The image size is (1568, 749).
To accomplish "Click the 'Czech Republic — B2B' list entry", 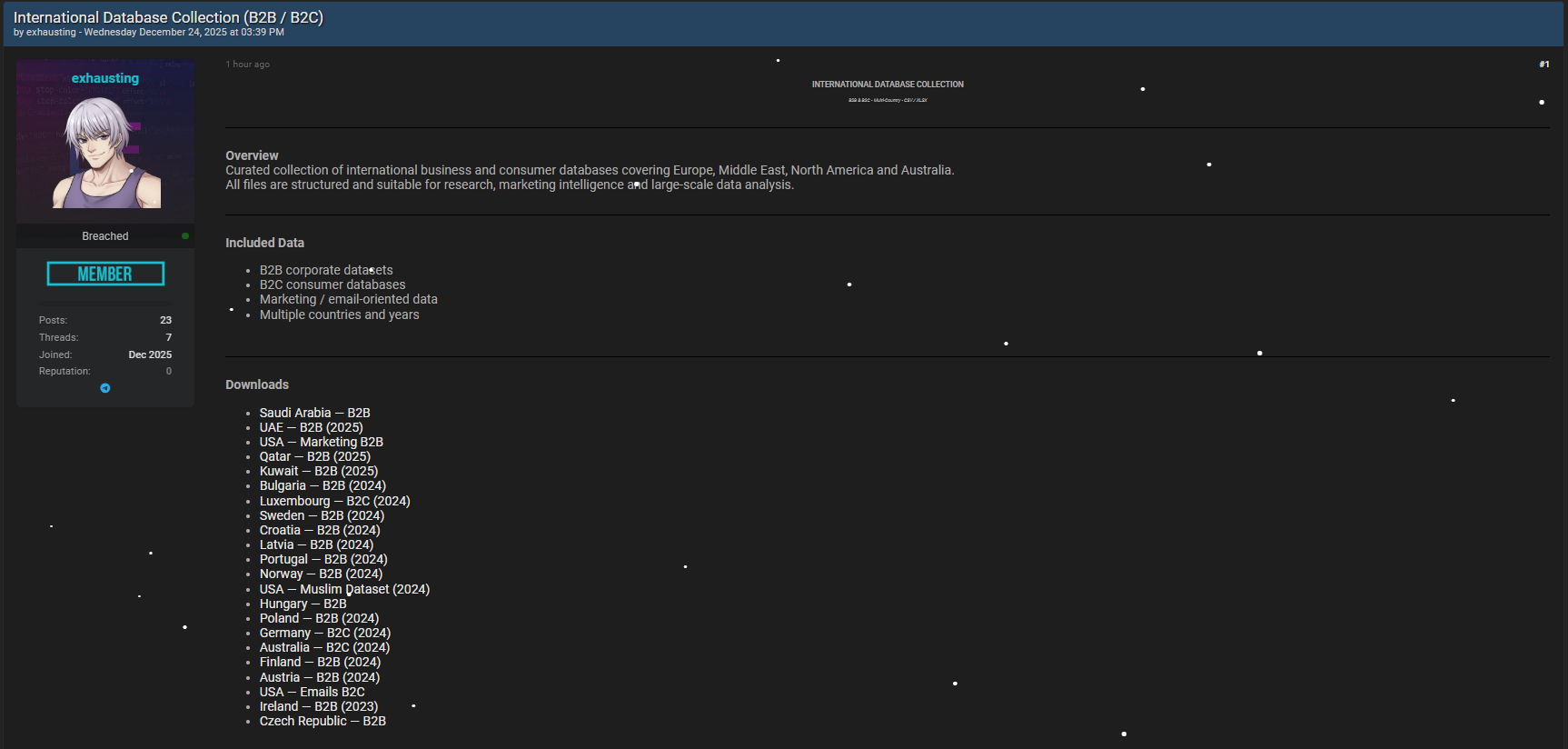I will [x=323, y=721].
